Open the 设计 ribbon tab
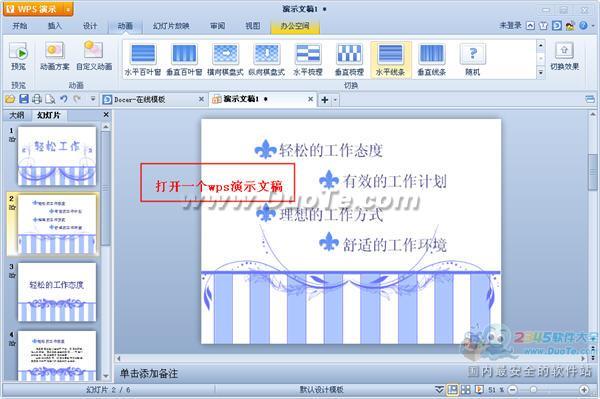The height and width of the screenshot is (399, 600). [x=90, y=26]
